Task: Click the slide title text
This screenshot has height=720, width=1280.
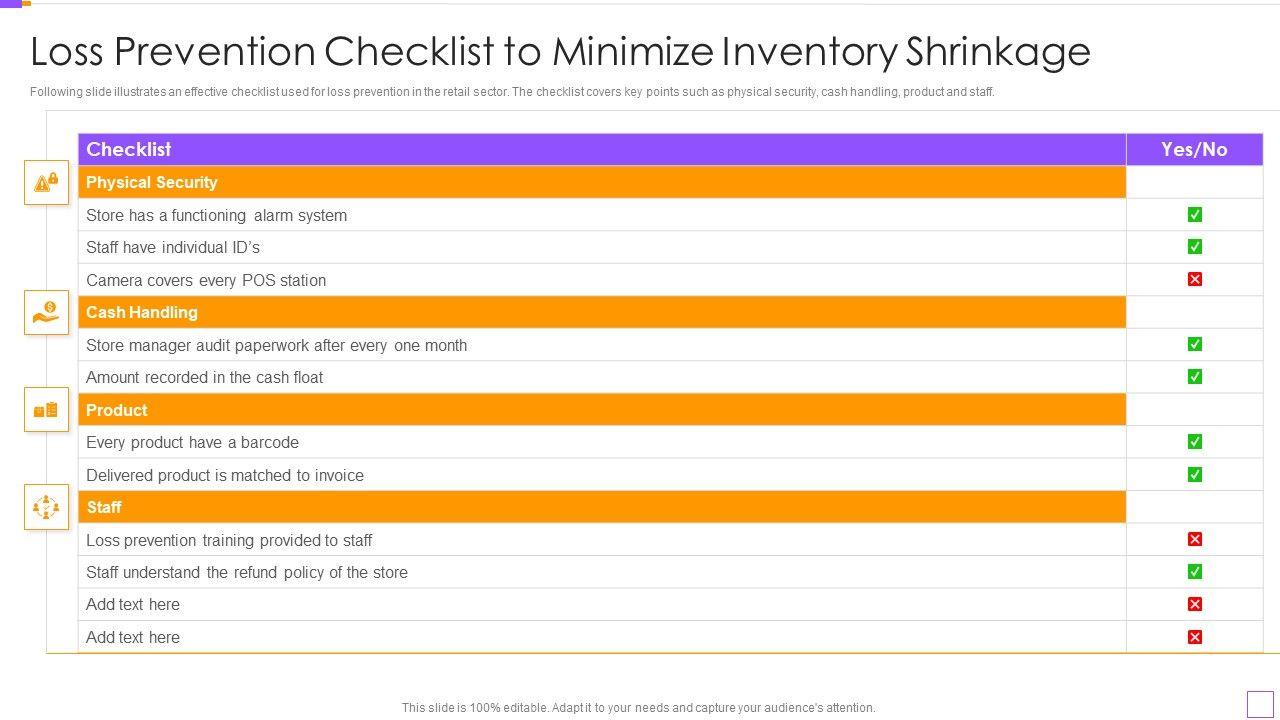Action: tap(560, 51)
